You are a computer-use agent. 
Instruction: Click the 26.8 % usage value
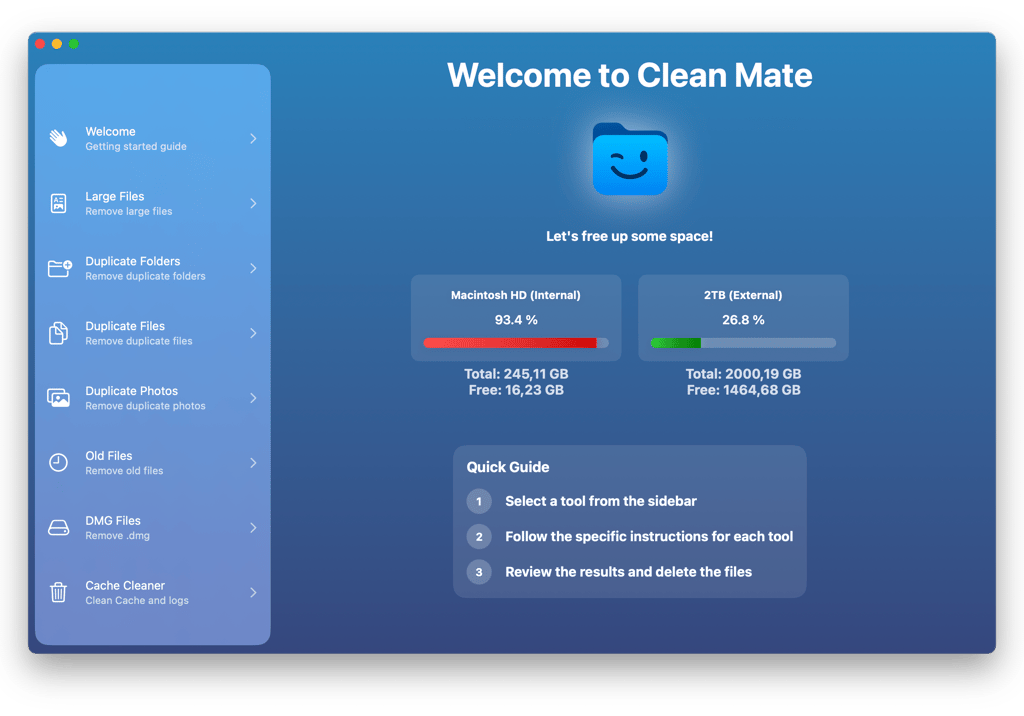click(x=743, y=320)
